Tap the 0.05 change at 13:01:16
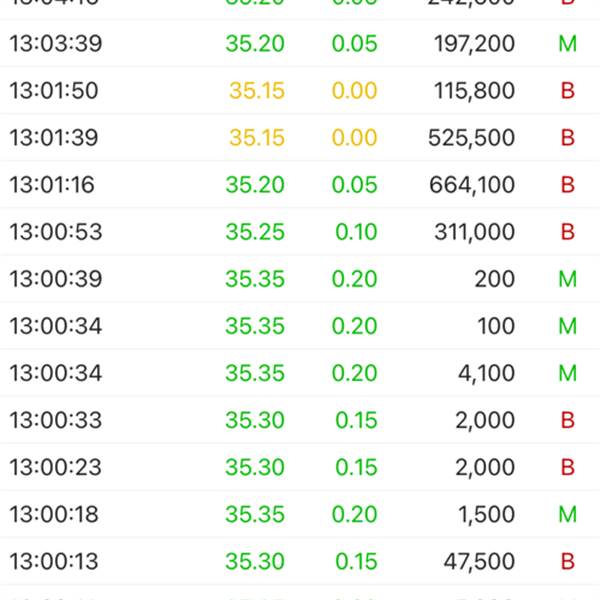Viewport: 600px width, 600px height. (x=354, y=185)
